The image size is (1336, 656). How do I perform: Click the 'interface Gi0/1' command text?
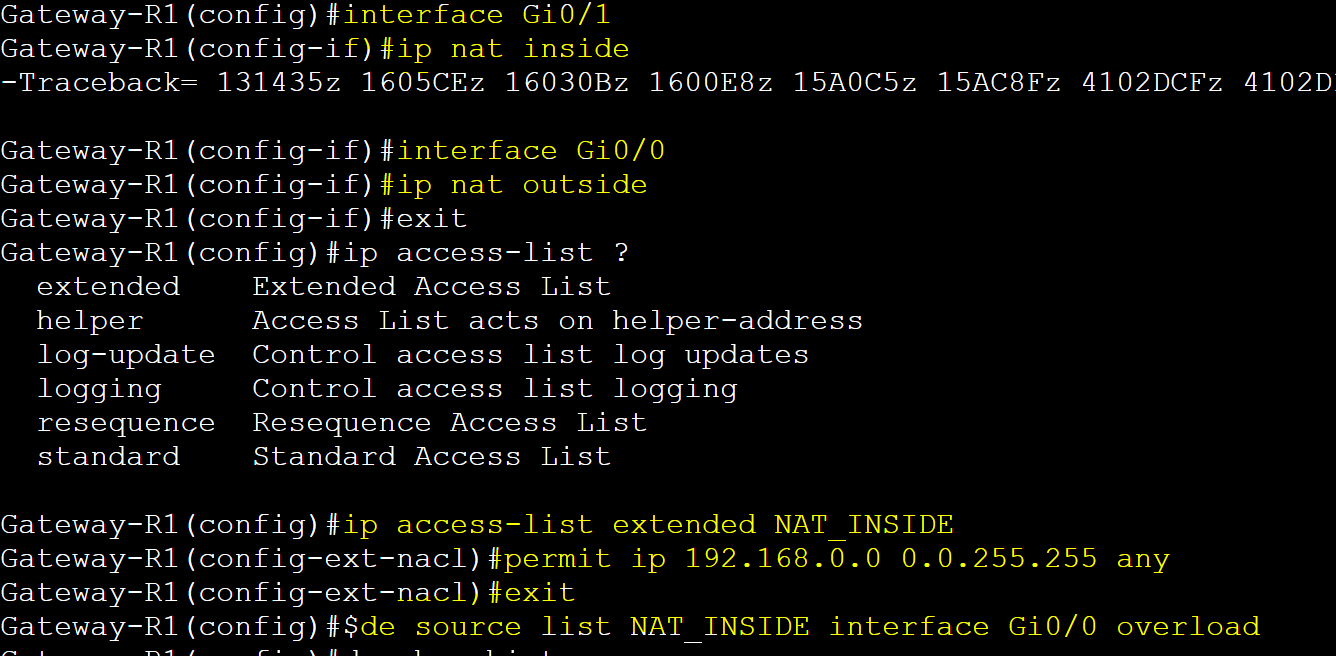[477, 16]
